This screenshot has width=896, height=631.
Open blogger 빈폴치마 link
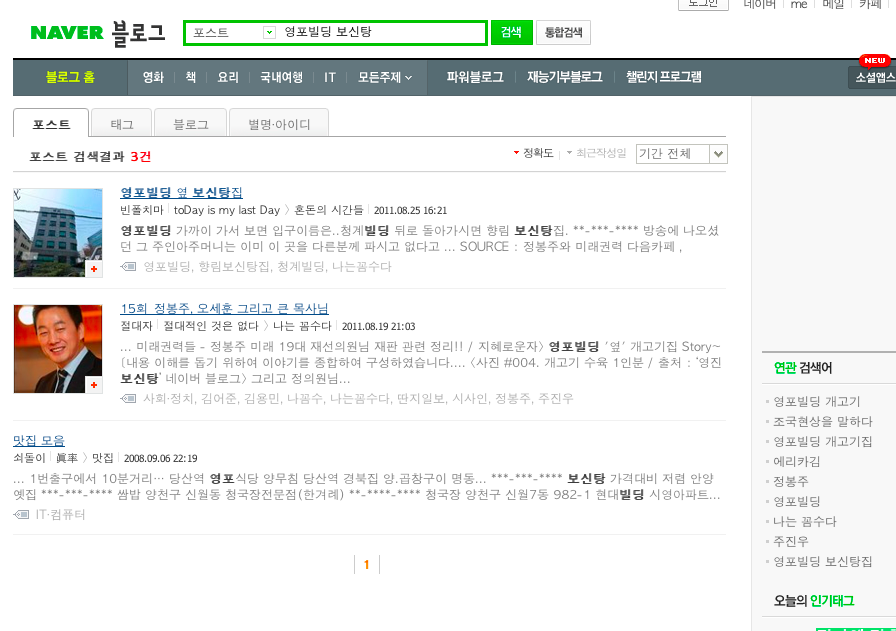point(142,210)
